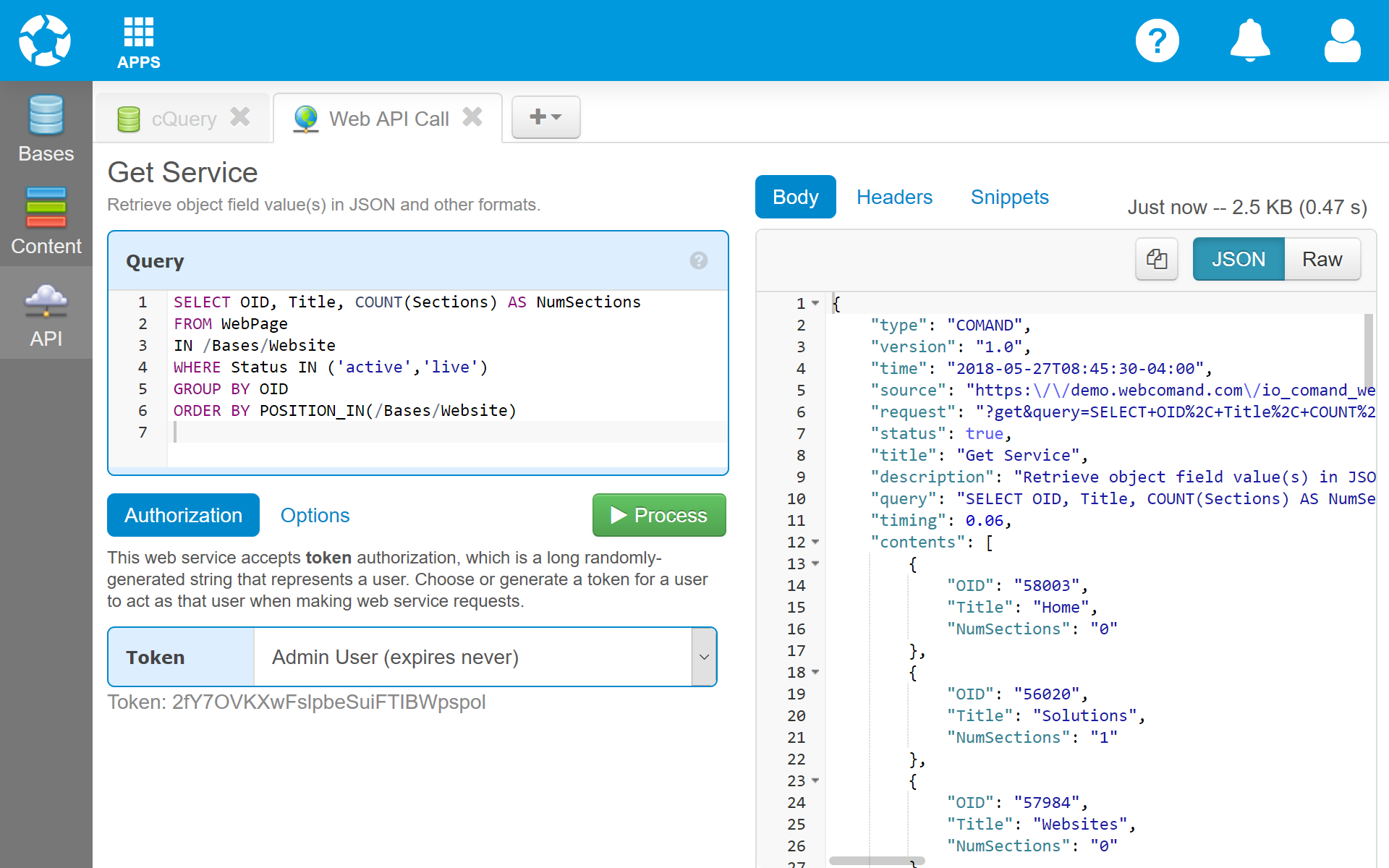
Task: Click the WHERE Status line in the query
Action: tap(331, 367)
